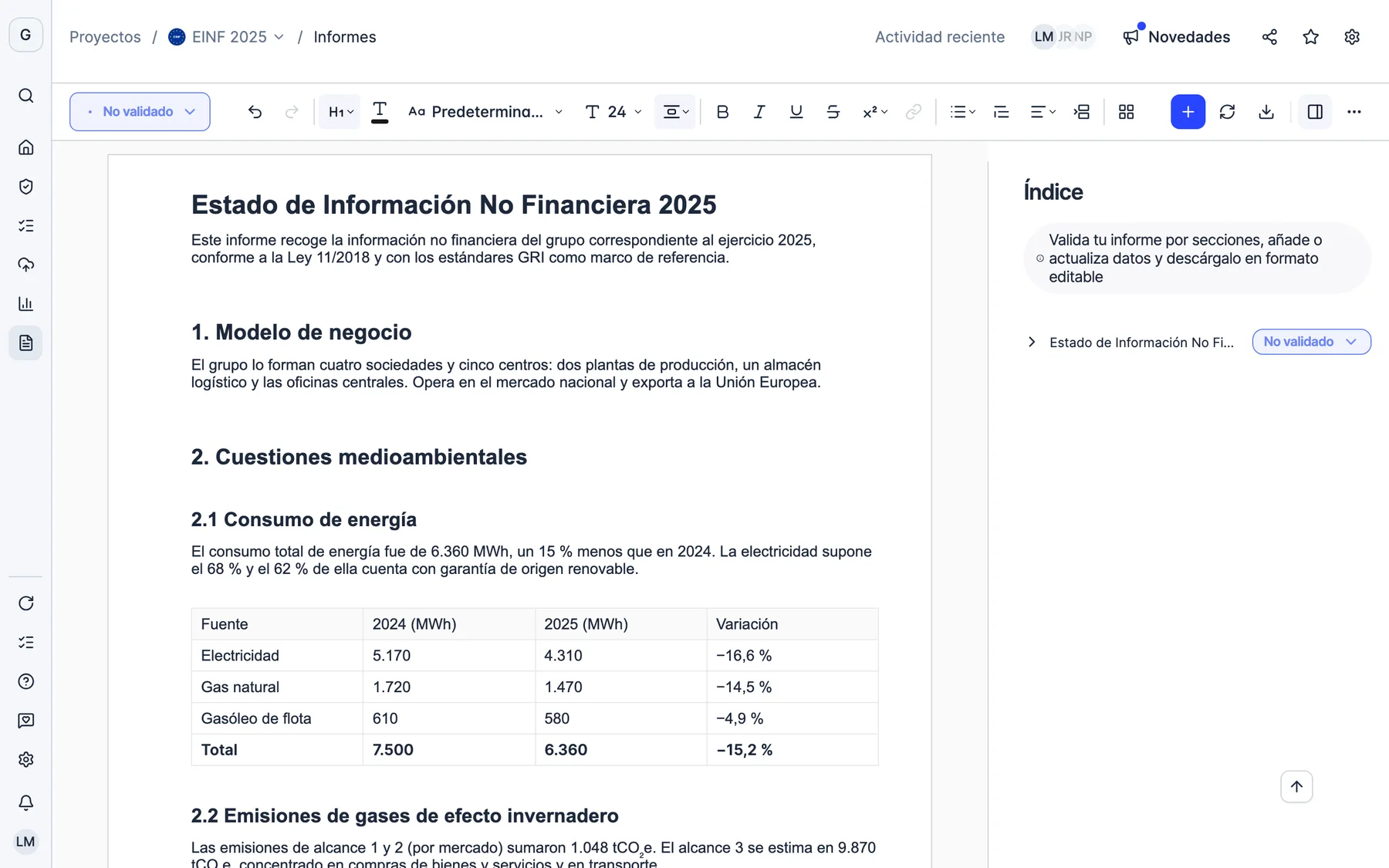The height and width of the screenshot is (868, 1389).
Task: Toggle strikethrough formatting
Action: coord(833,112)
